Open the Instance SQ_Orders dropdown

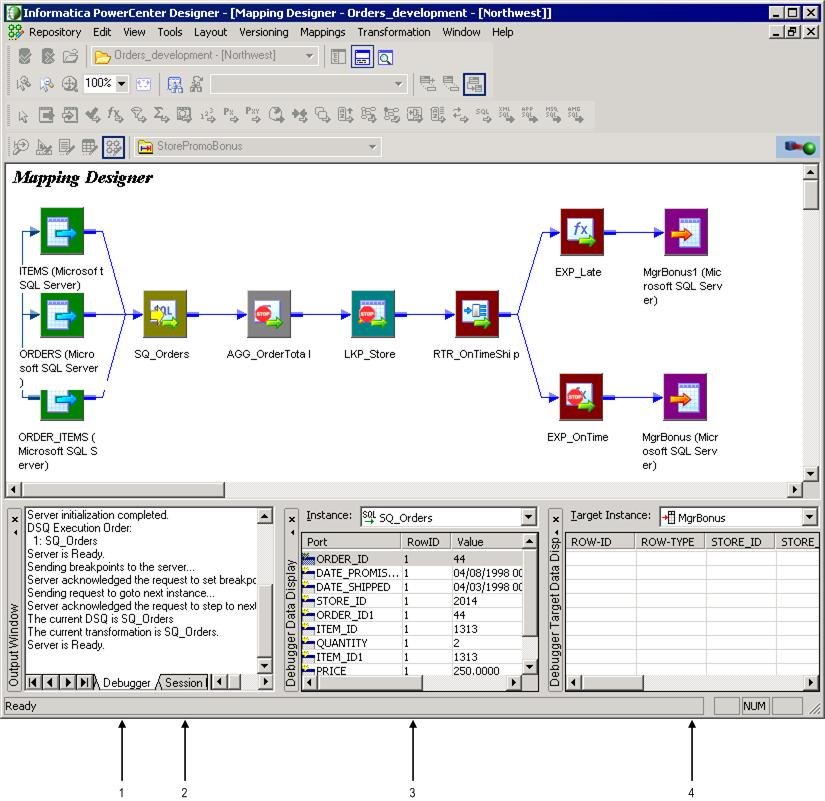[x=529, y=517]
